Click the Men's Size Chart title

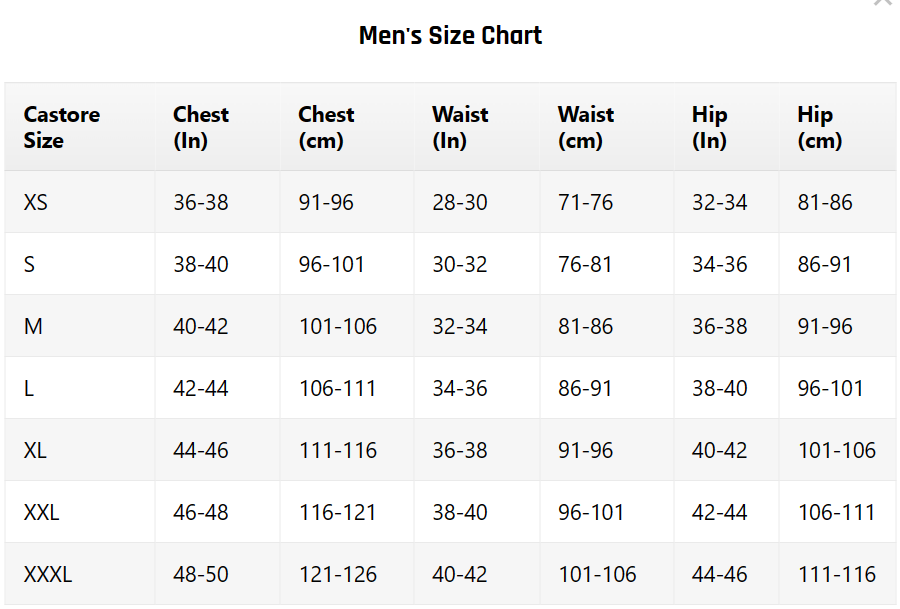point(450,36)
